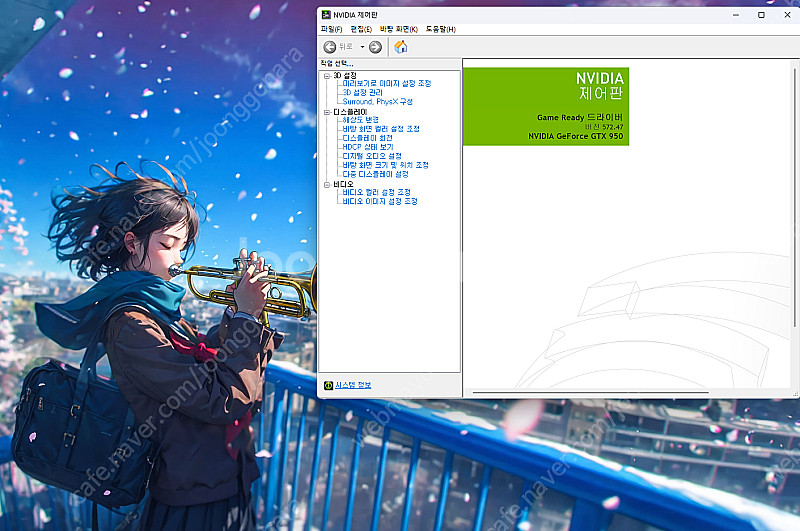Click the NVIDIA GeForce GTX 950 text
The width and height of the screenshot is (800, 531).
point(575,136)
